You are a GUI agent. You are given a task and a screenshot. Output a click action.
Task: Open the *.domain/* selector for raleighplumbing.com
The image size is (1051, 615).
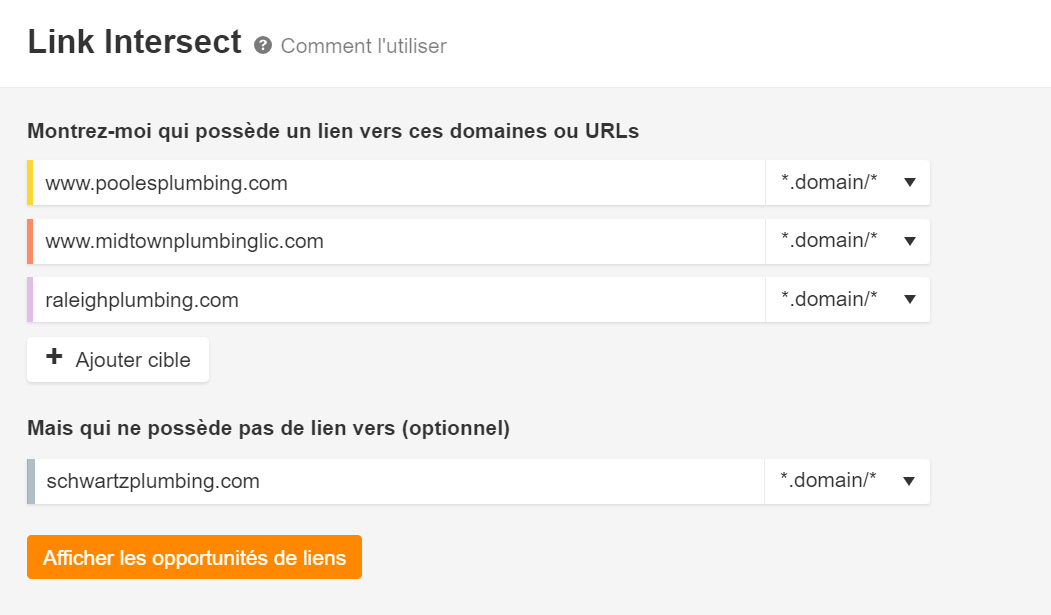[x=845, y=299]
